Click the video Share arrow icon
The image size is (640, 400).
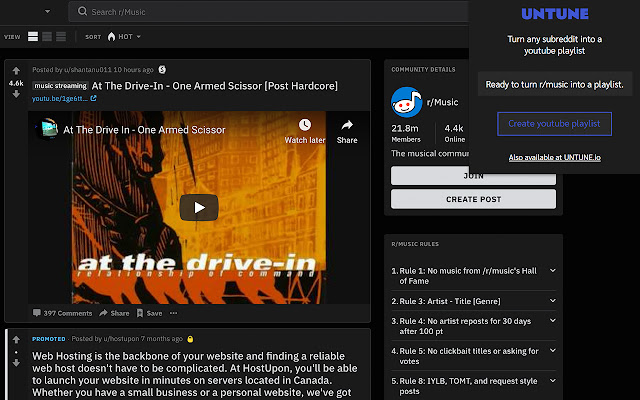(347, 125)
